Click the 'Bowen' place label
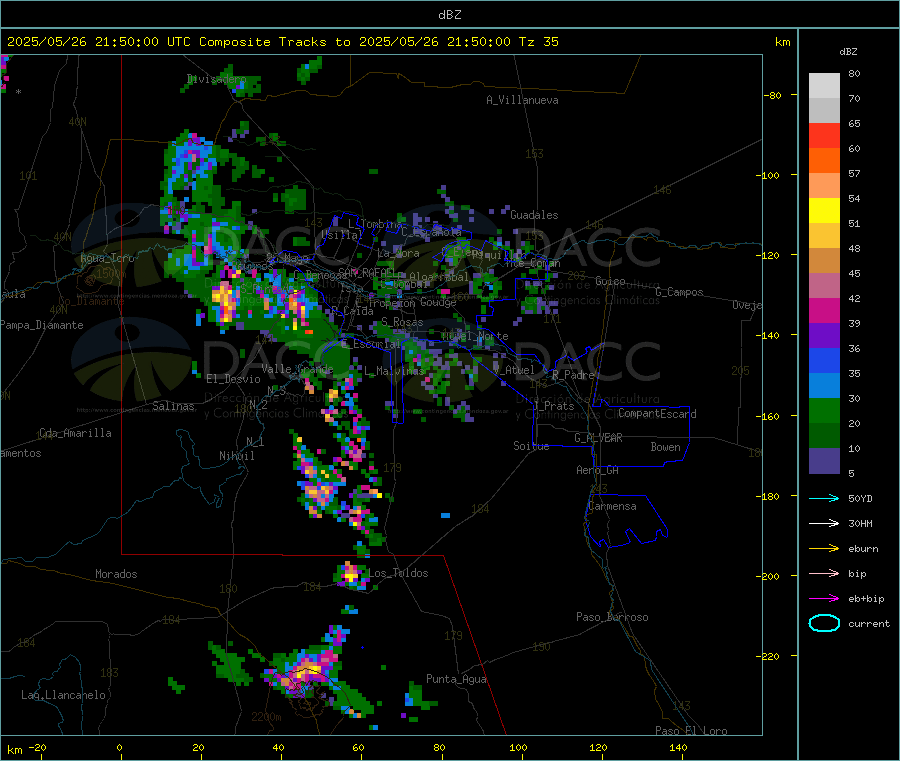The height and width of the screenshot is (761, 900). click(665, 447)
